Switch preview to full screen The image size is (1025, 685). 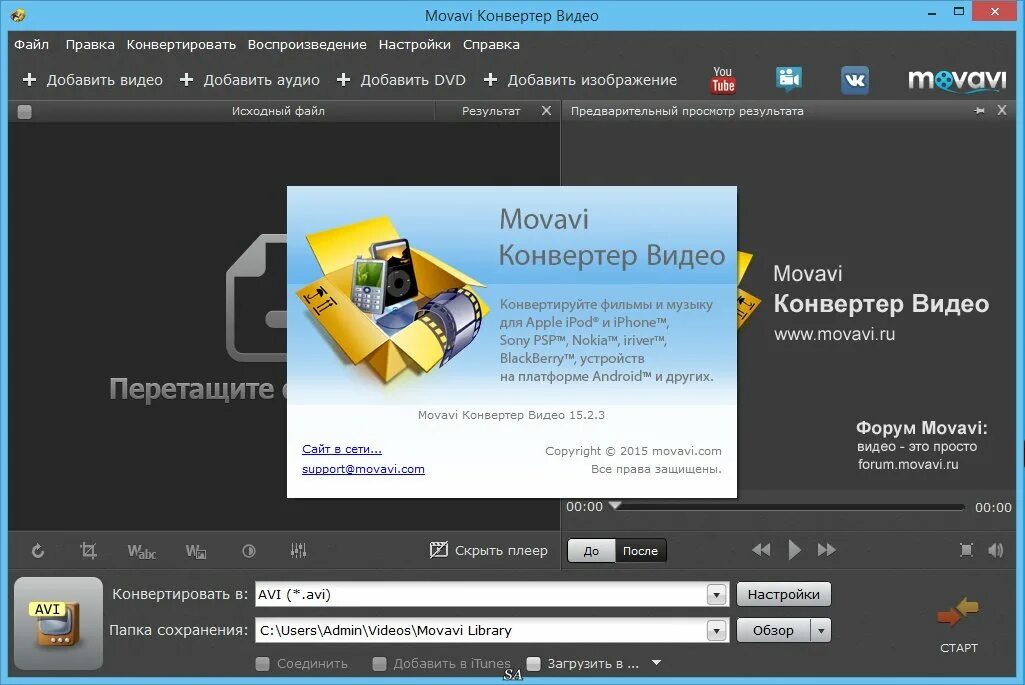[966, 550]
